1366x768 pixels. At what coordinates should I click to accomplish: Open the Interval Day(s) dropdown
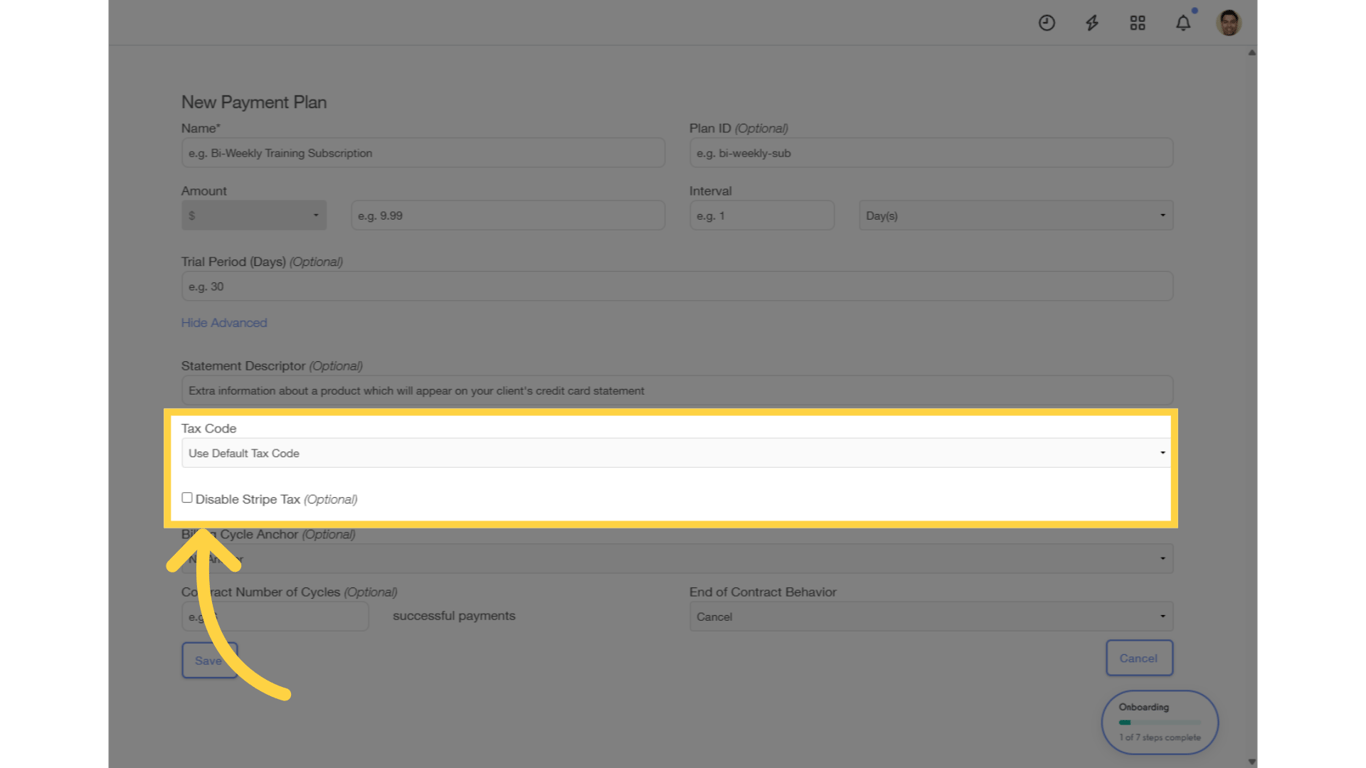coord(1015,215)
